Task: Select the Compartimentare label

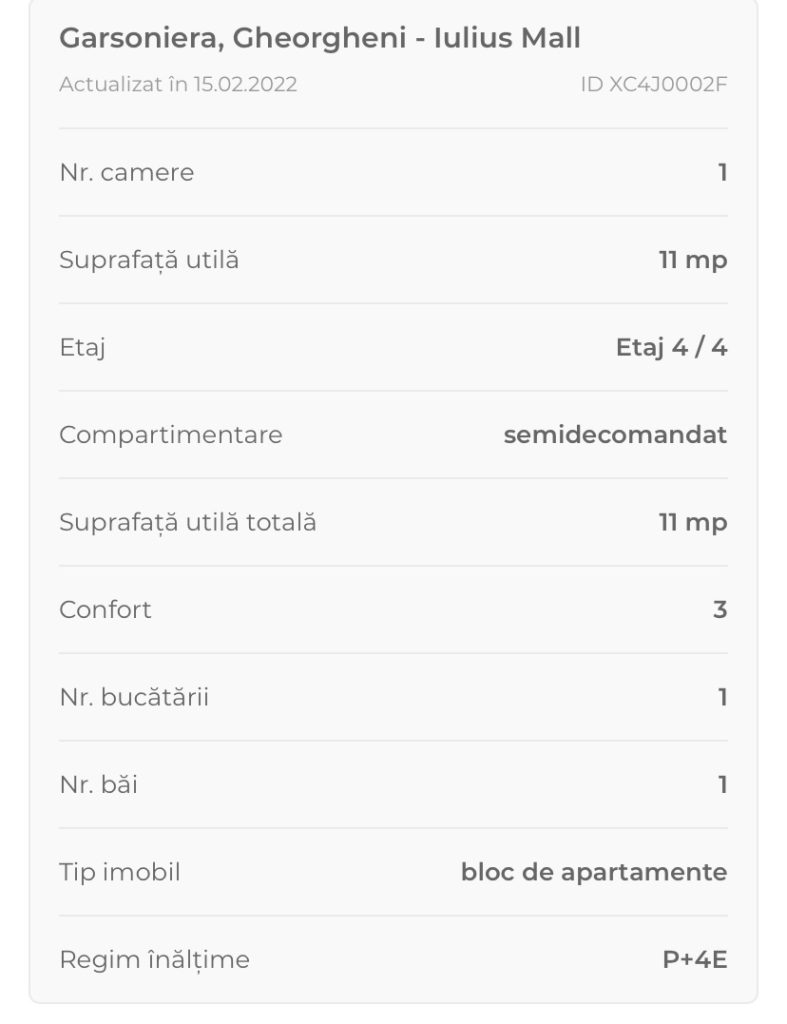Action: tap(171, 435)
